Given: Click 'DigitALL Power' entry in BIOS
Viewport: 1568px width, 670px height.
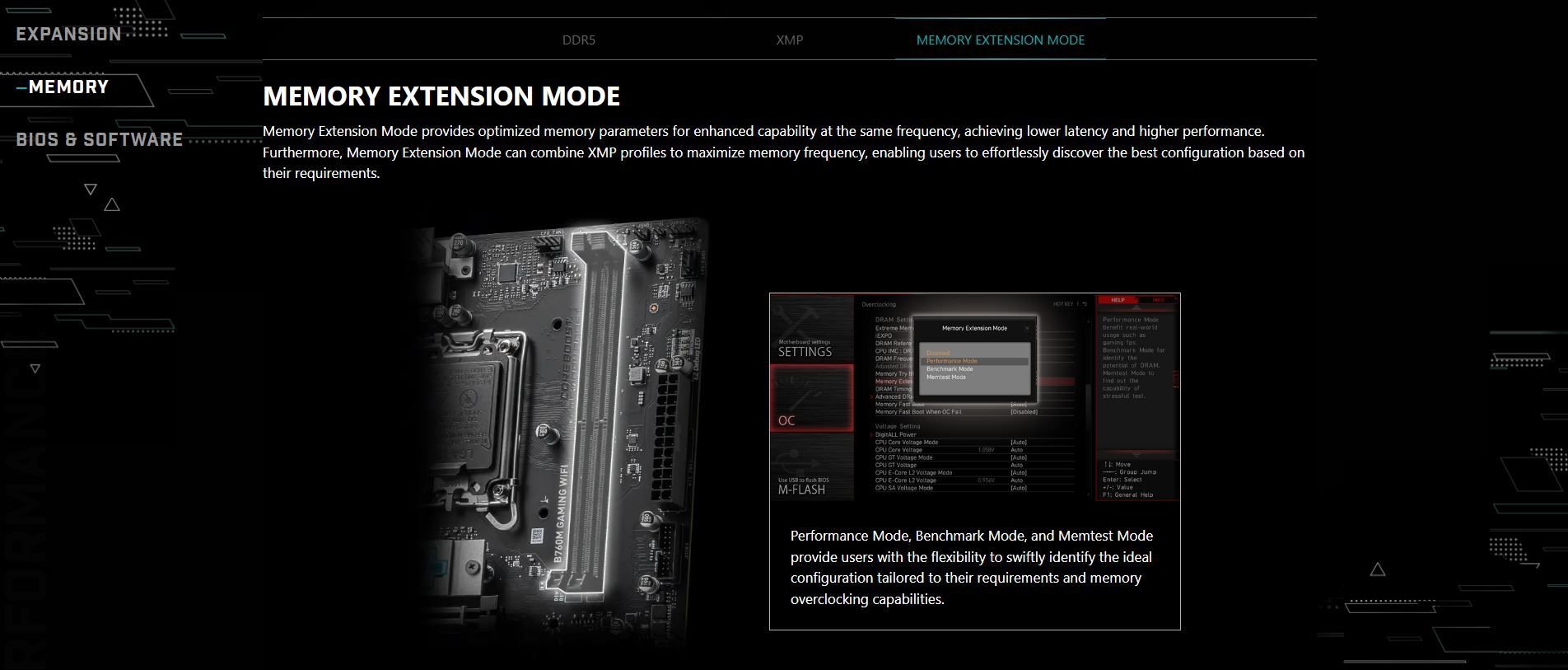Looking at the screenshot, I should (x=895, y=434).
